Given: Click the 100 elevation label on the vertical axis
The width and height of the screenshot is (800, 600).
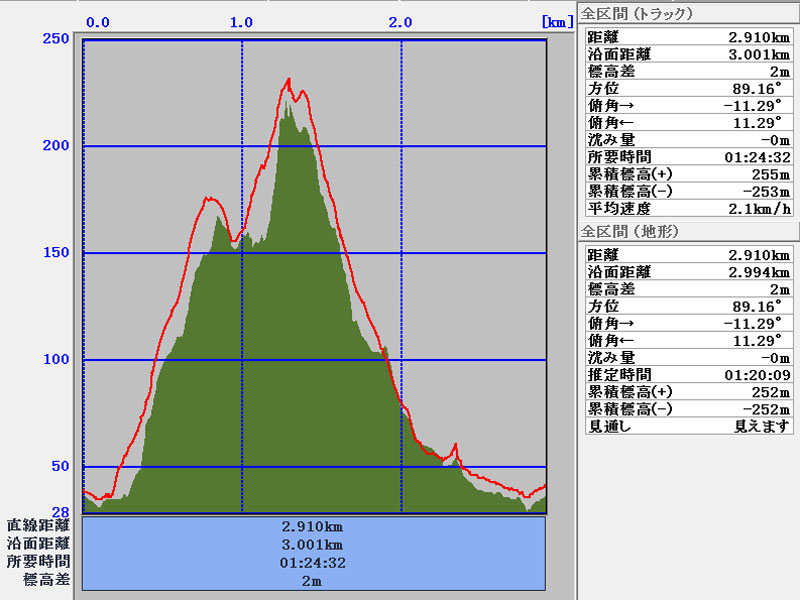Looking at the screenshot, I should pos(56,360).
